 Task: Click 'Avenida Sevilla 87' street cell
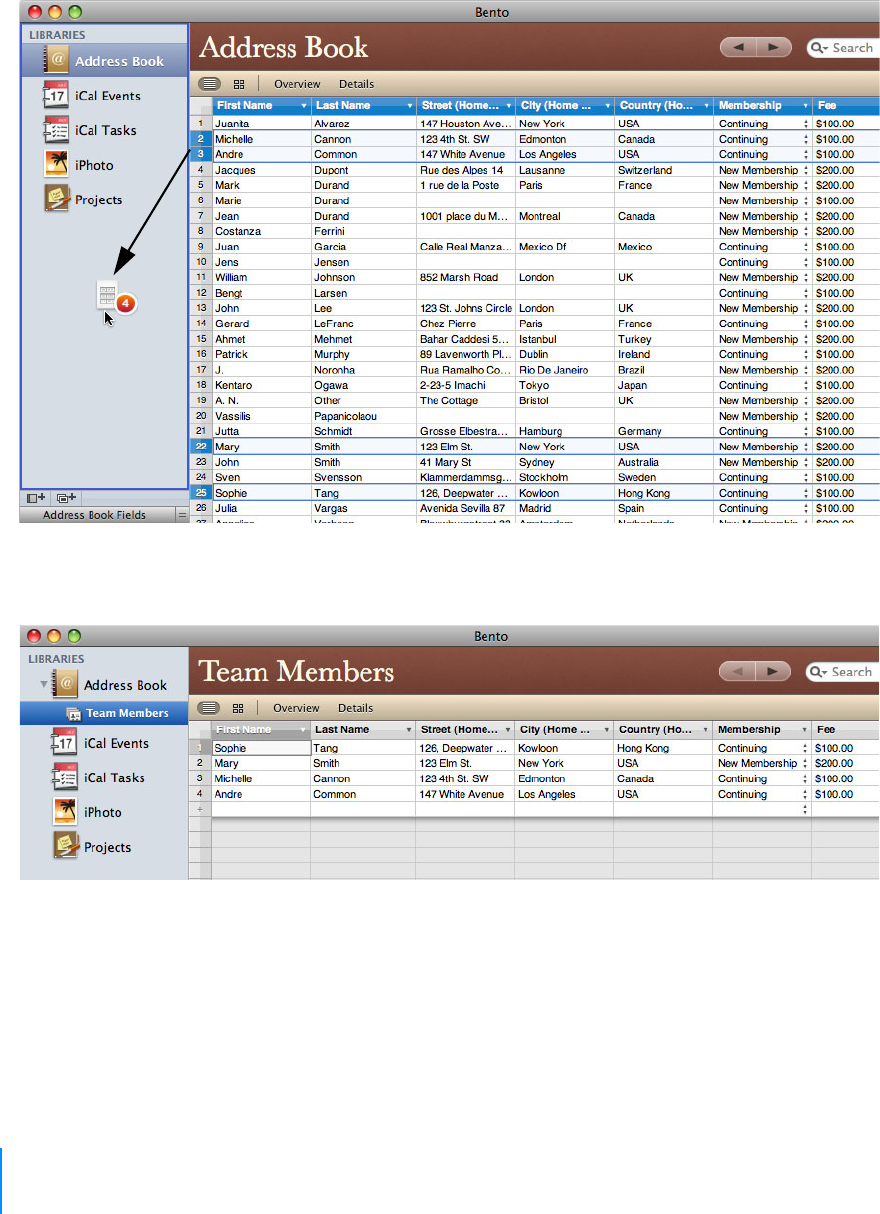466,508
